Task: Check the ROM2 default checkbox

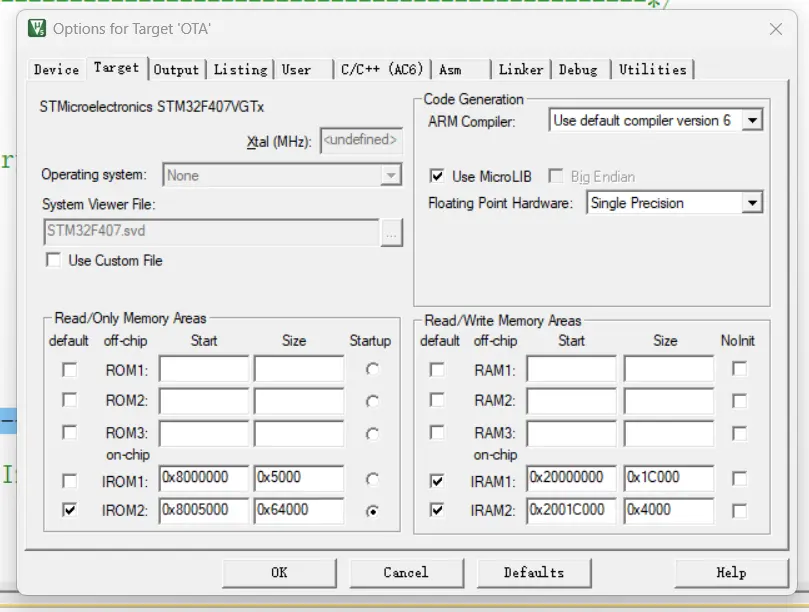Action: click(x=70, y=400)
